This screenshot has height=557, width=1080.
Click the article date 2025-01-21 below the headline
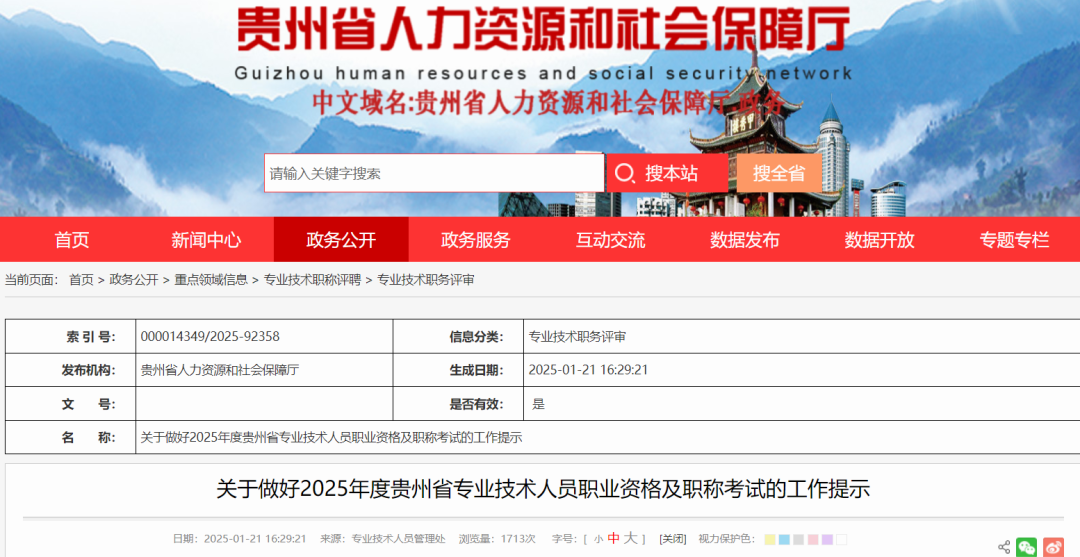(256, 539)
